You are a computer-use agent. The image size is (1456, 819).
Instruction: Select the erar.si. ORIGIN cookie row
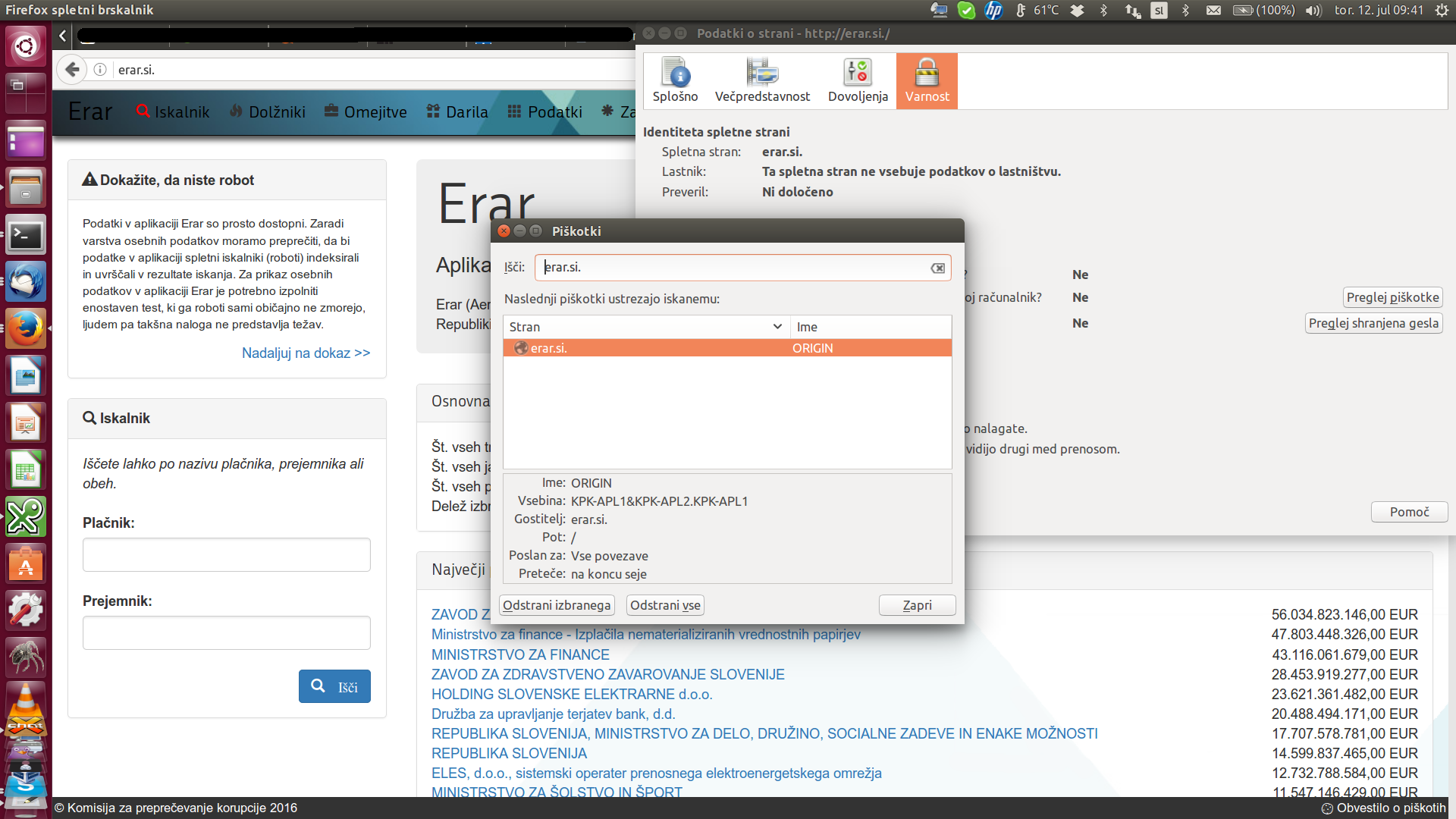[727, 348]
